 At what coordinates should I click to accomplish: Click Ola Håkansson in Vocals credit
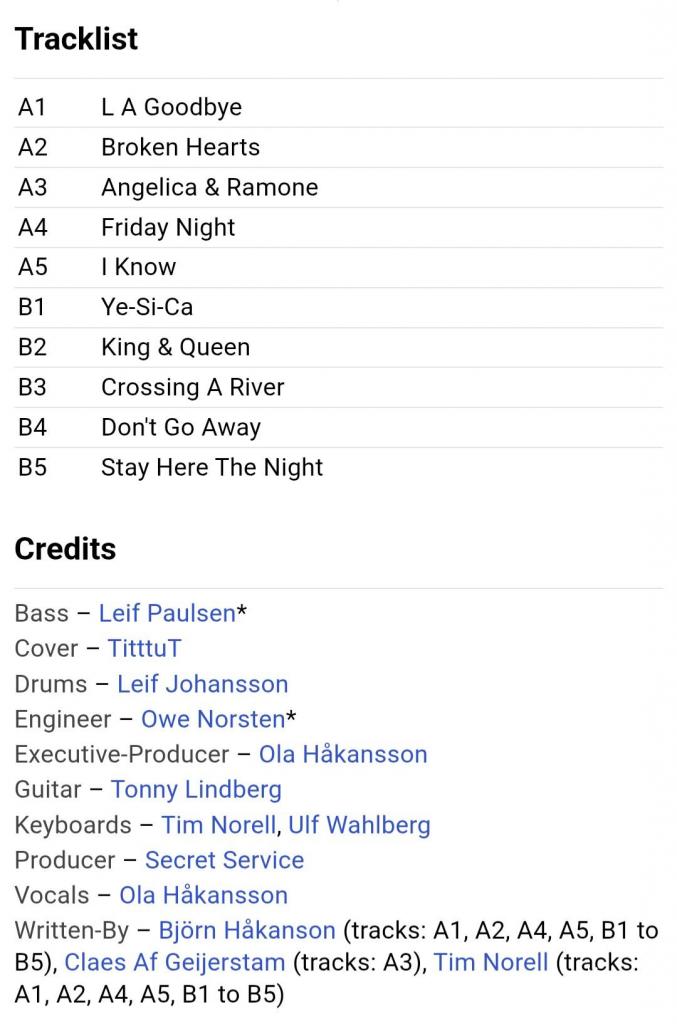tap(203, 895)
